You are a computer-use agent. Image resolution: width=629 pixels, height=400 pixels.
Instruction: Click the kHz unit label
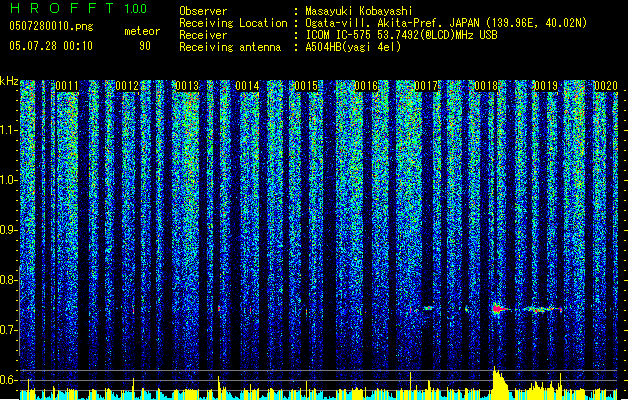tap(9, 81)
